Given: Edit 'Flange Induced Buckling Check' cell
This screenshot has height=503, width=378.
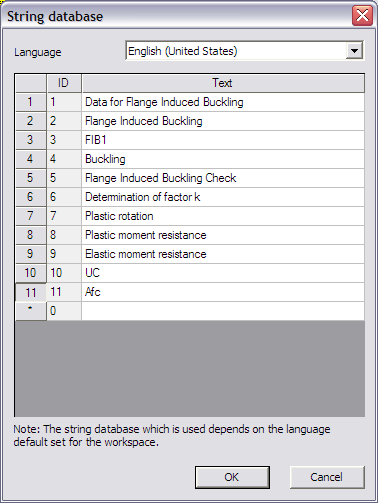Looking at the screenshot, I should [x=223, y=178].
